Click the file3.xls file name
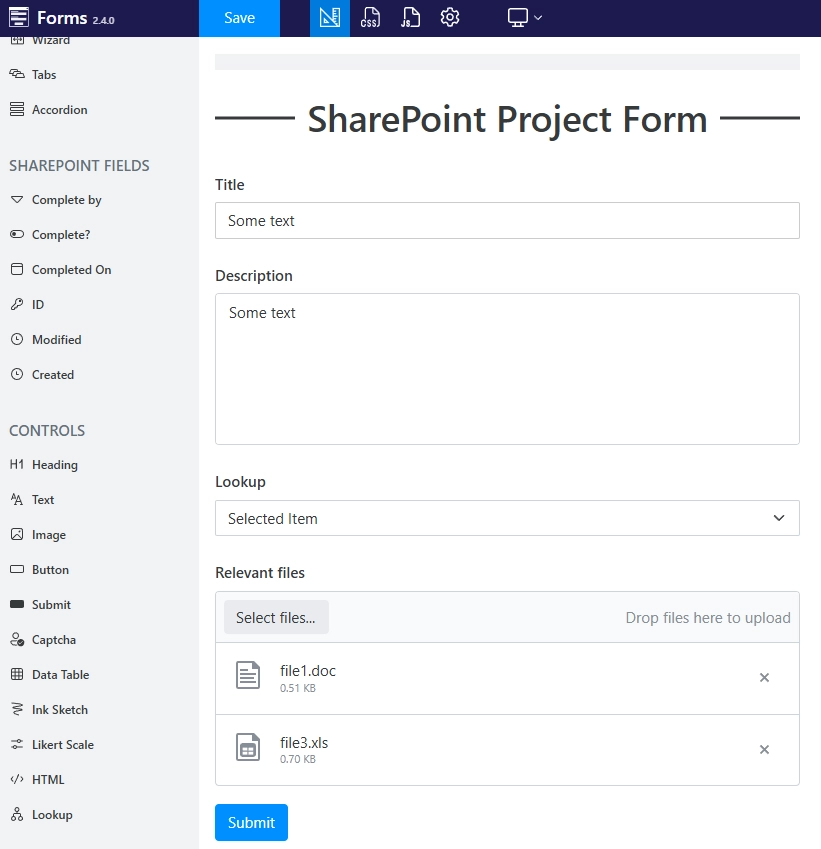821x849 pixels. click(304, 742)
